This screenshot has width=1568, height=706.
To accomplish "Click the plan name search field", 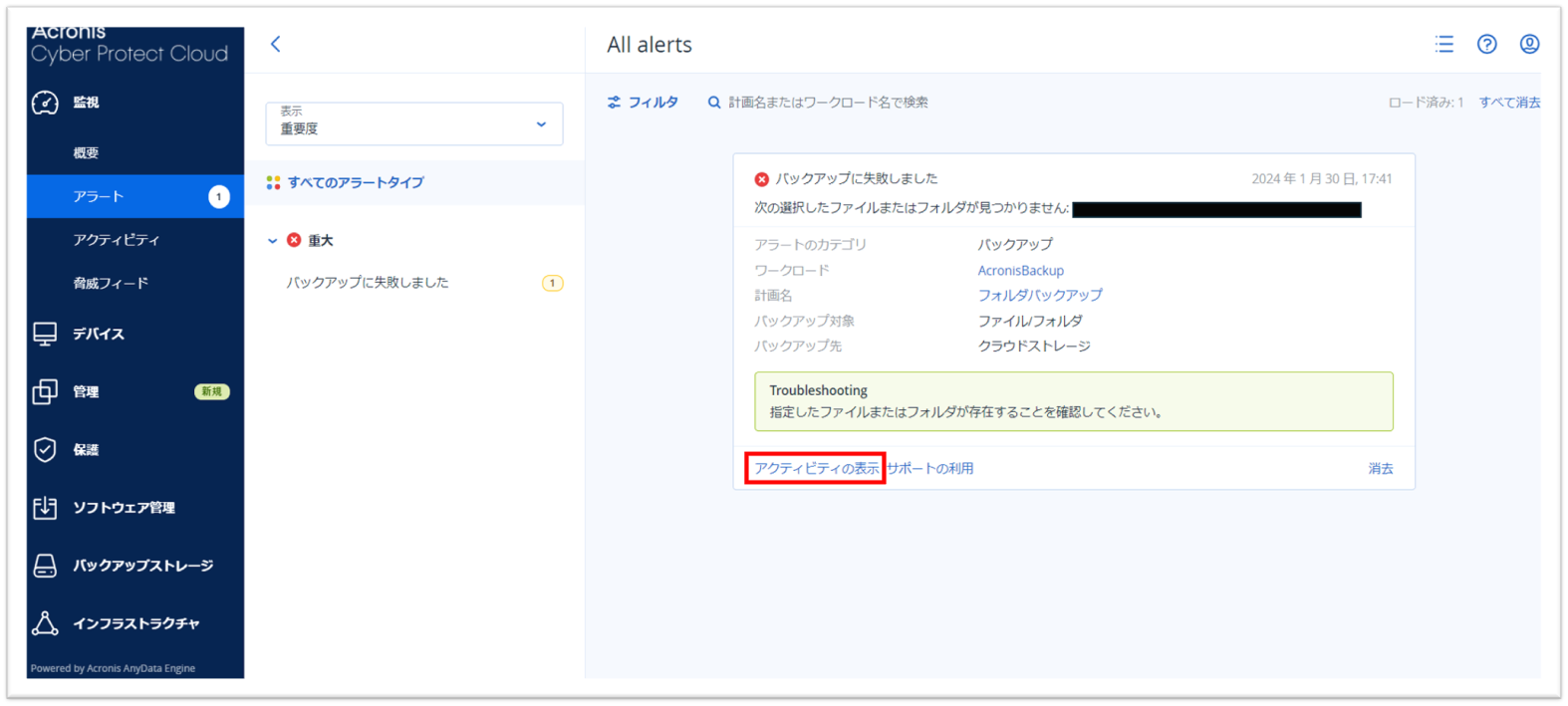I will [x=828, y=103].
